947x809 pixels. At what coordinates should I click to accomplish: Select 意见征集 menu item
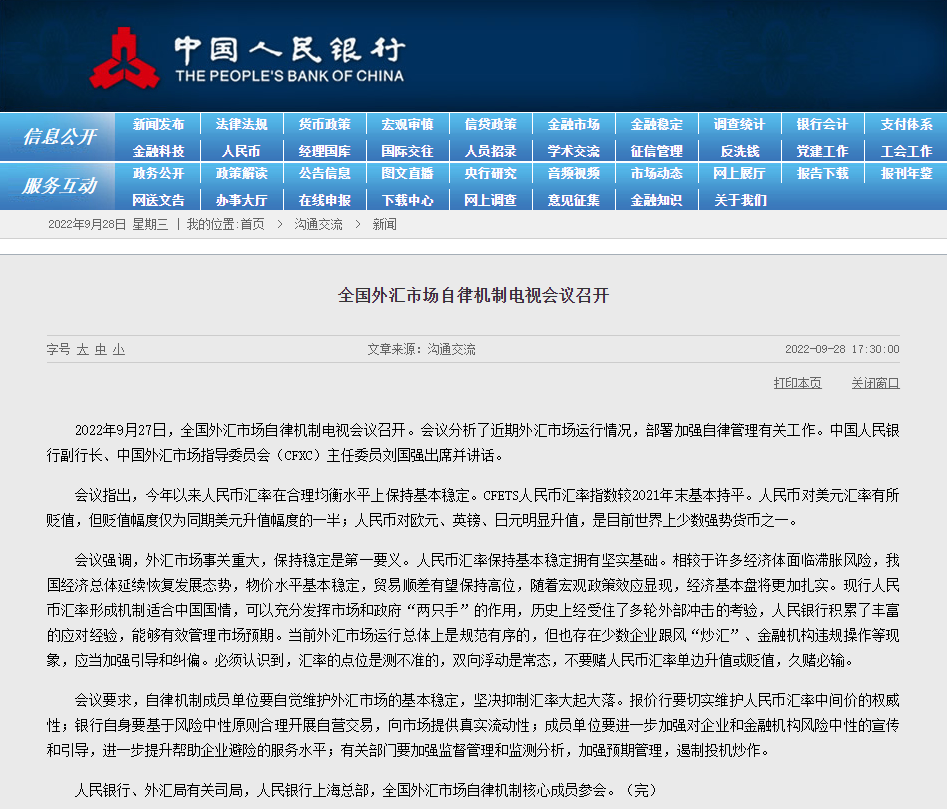(x=574, y=200)
